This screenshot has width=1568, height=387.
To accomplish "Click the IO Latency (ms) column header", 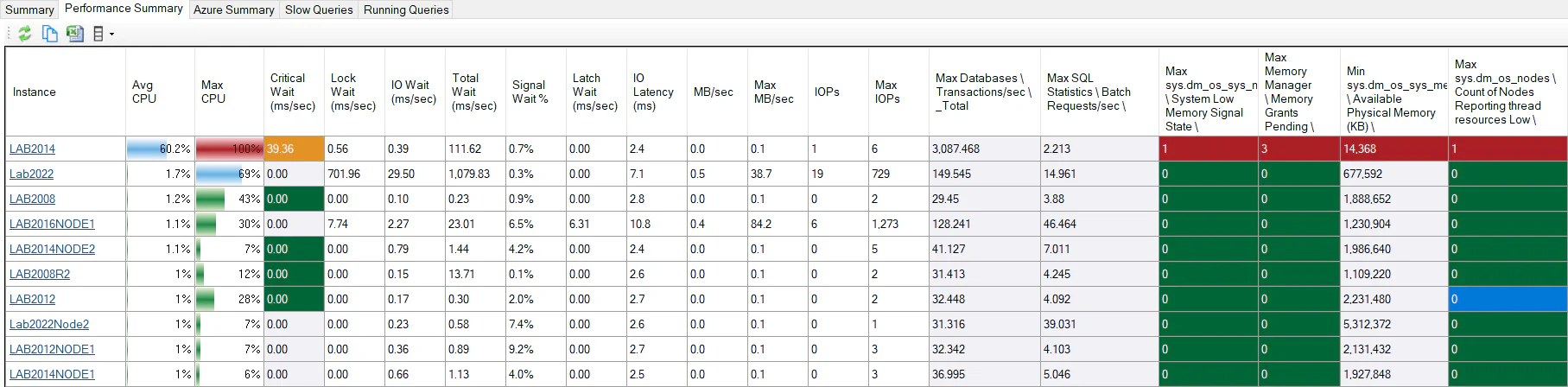I will click(x=657, y=92).
